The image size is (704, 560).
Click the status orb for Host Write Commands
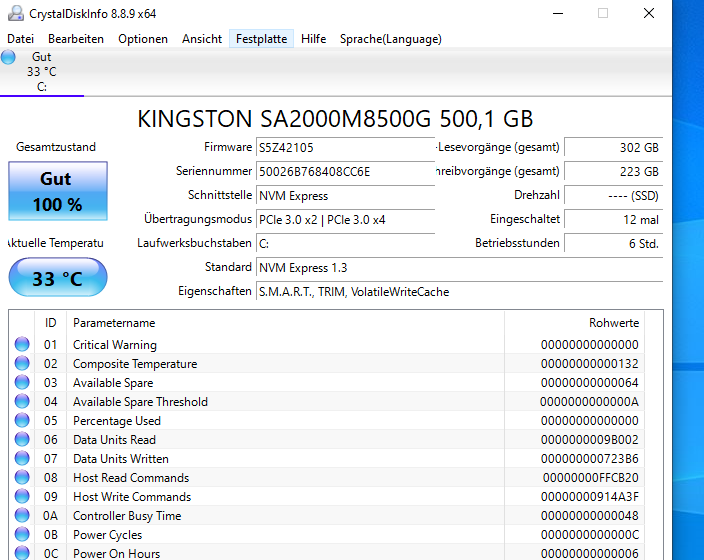tap(22, 497)
